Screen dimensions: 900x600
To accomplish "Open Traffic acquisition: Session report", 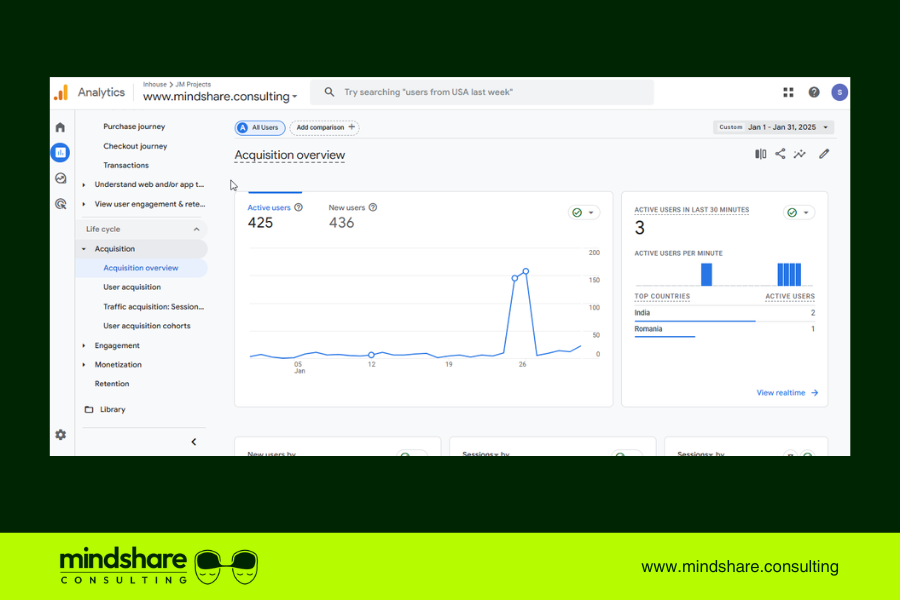I will click(x=154, y=307).
